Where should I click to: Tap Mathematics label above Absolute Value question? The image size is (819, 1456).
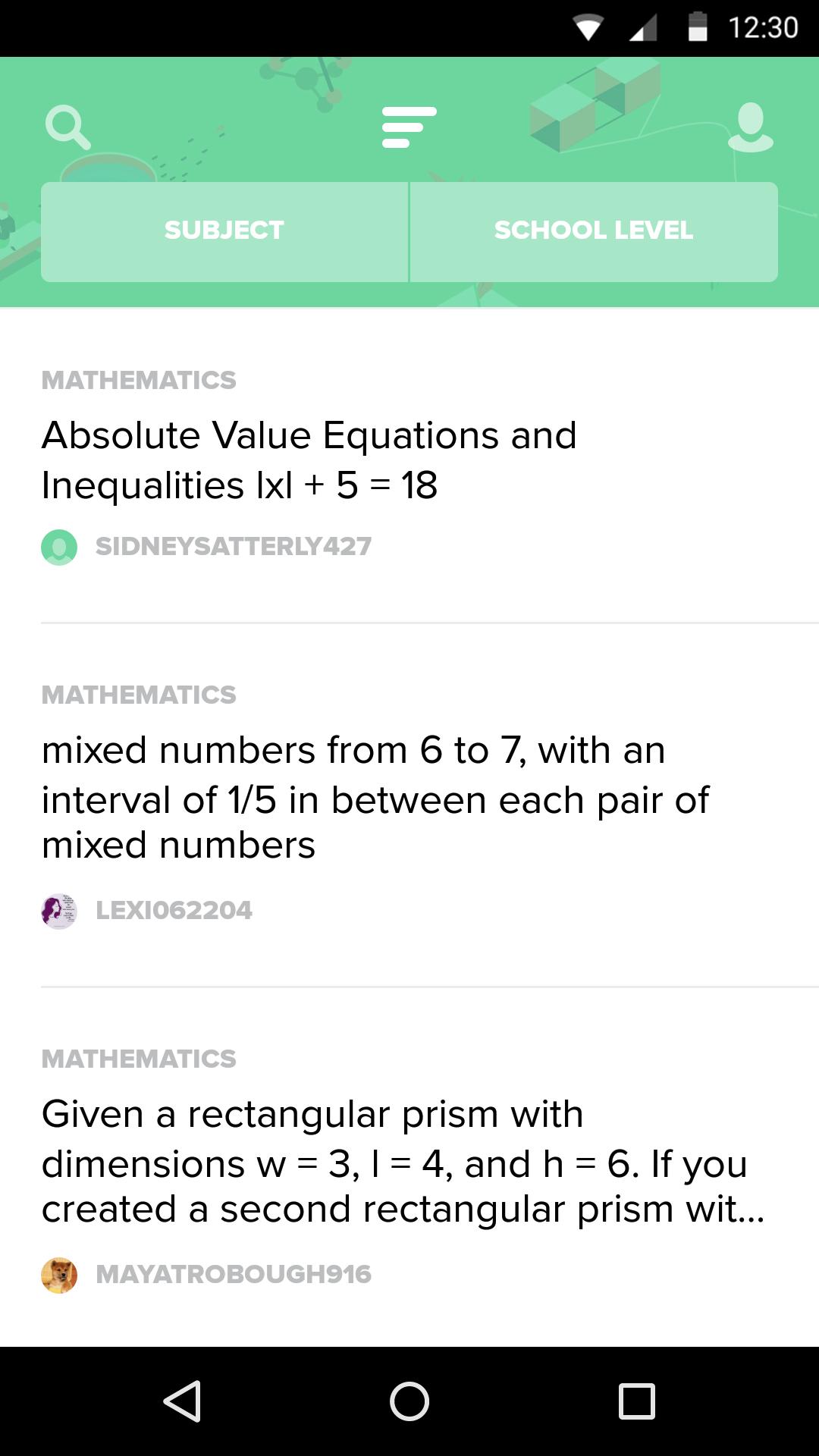point(139,381)
